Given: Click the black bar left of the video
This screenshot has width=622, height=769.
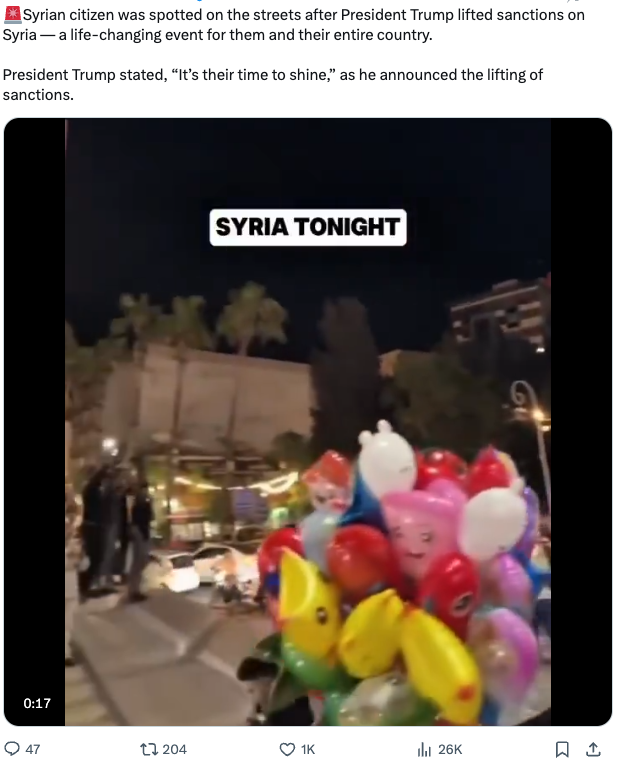Looking at the screenshot, I should pos(34,422).
